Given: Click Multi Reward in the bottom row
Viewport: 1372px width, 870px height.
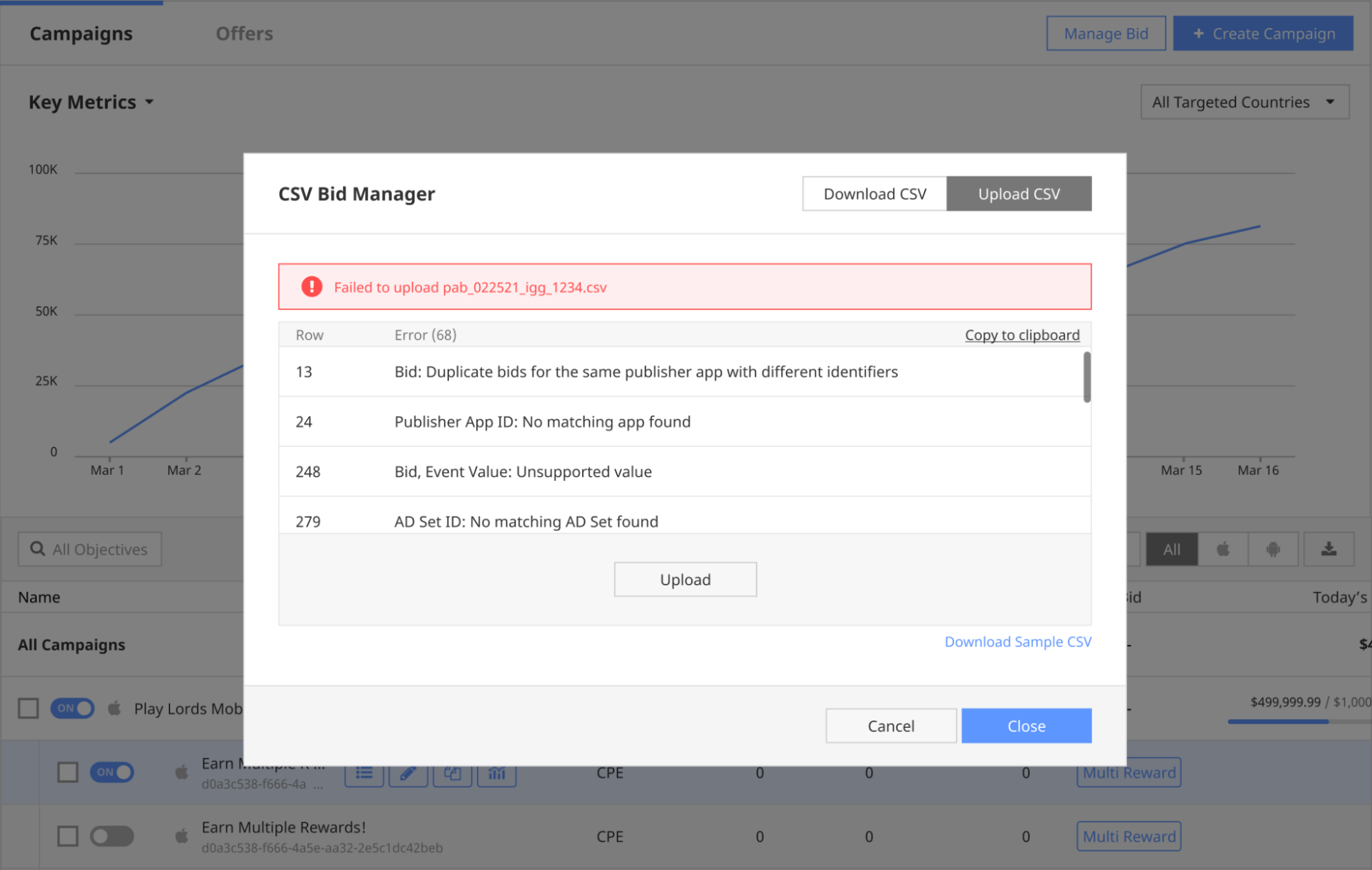Looking at the screenshot, I should [x=1128, y=836].
